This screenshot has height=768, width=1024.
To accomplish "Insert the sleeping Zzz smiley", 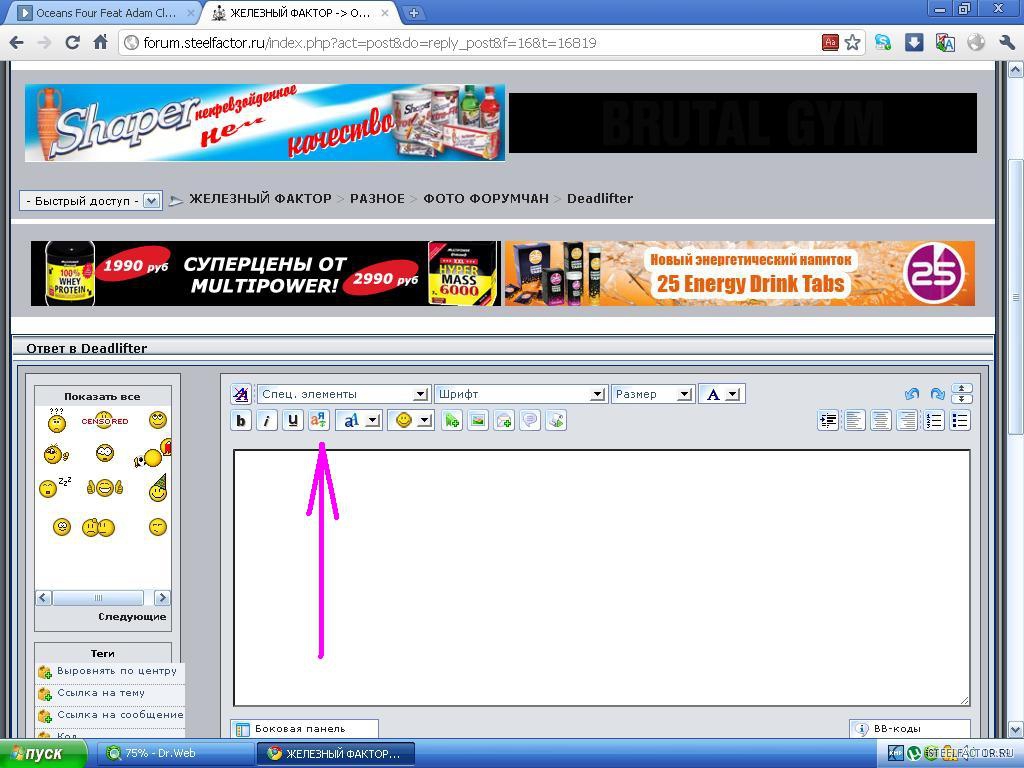I will coord(55,487).
